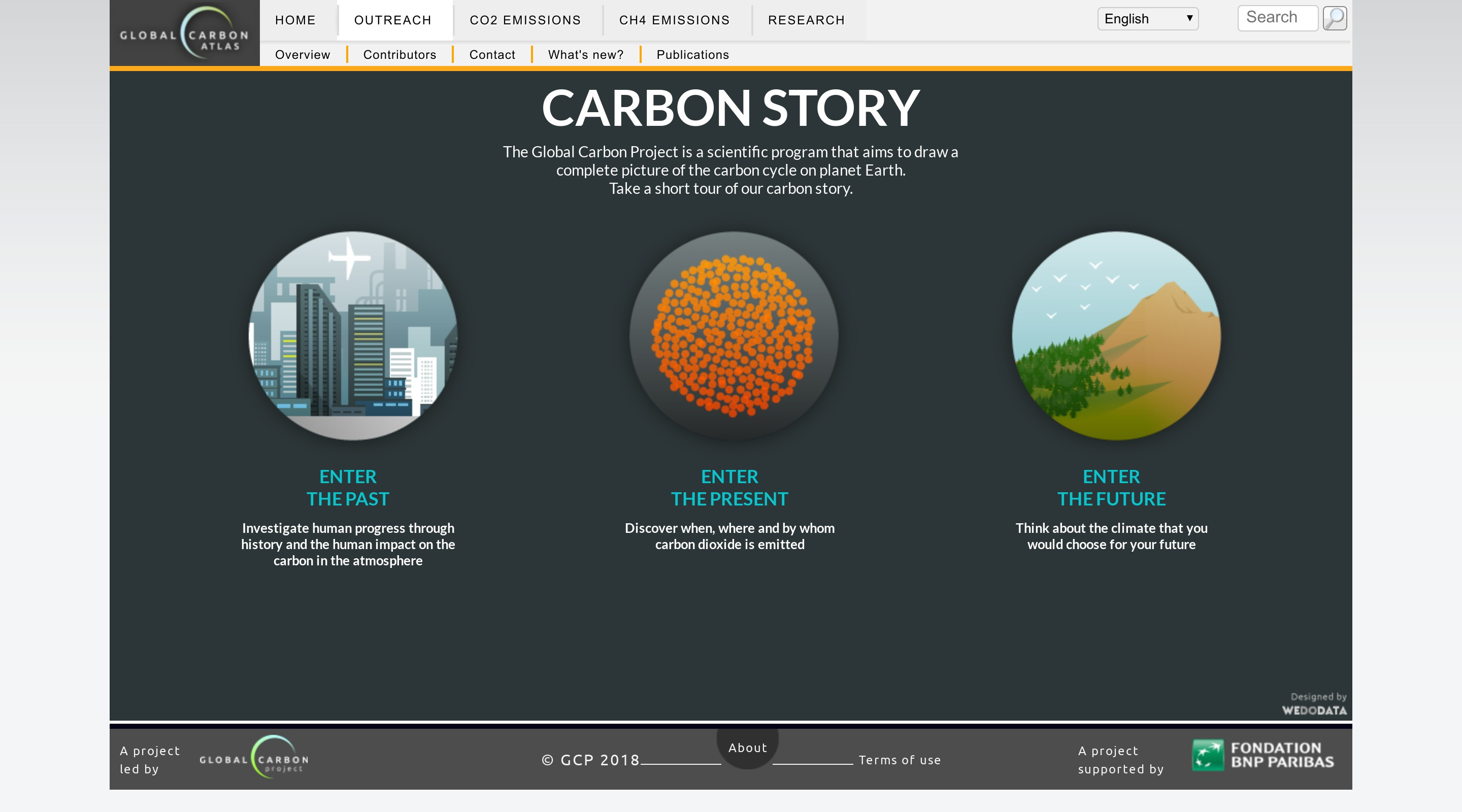Open the Contributors submenu link
The height and width of the screenshot is (812, 1462).
click(x=400, y=55)
